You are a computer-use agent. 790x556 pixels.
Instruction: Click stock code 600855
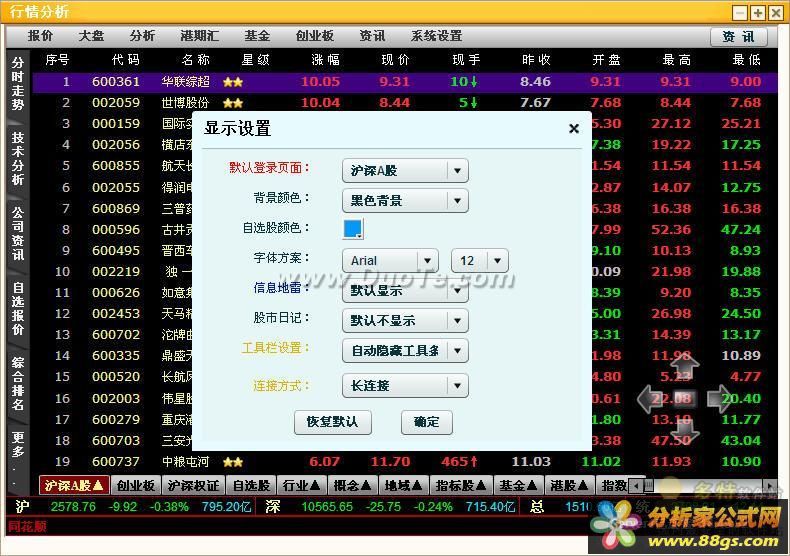pos(116,166)
